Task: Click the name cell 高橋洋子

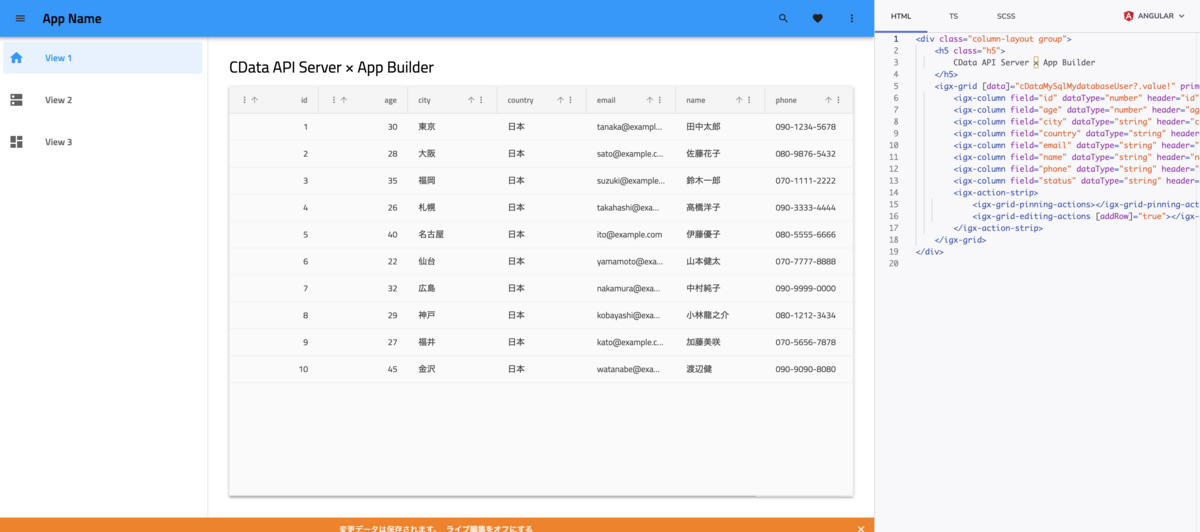Action: click(703, 207)
